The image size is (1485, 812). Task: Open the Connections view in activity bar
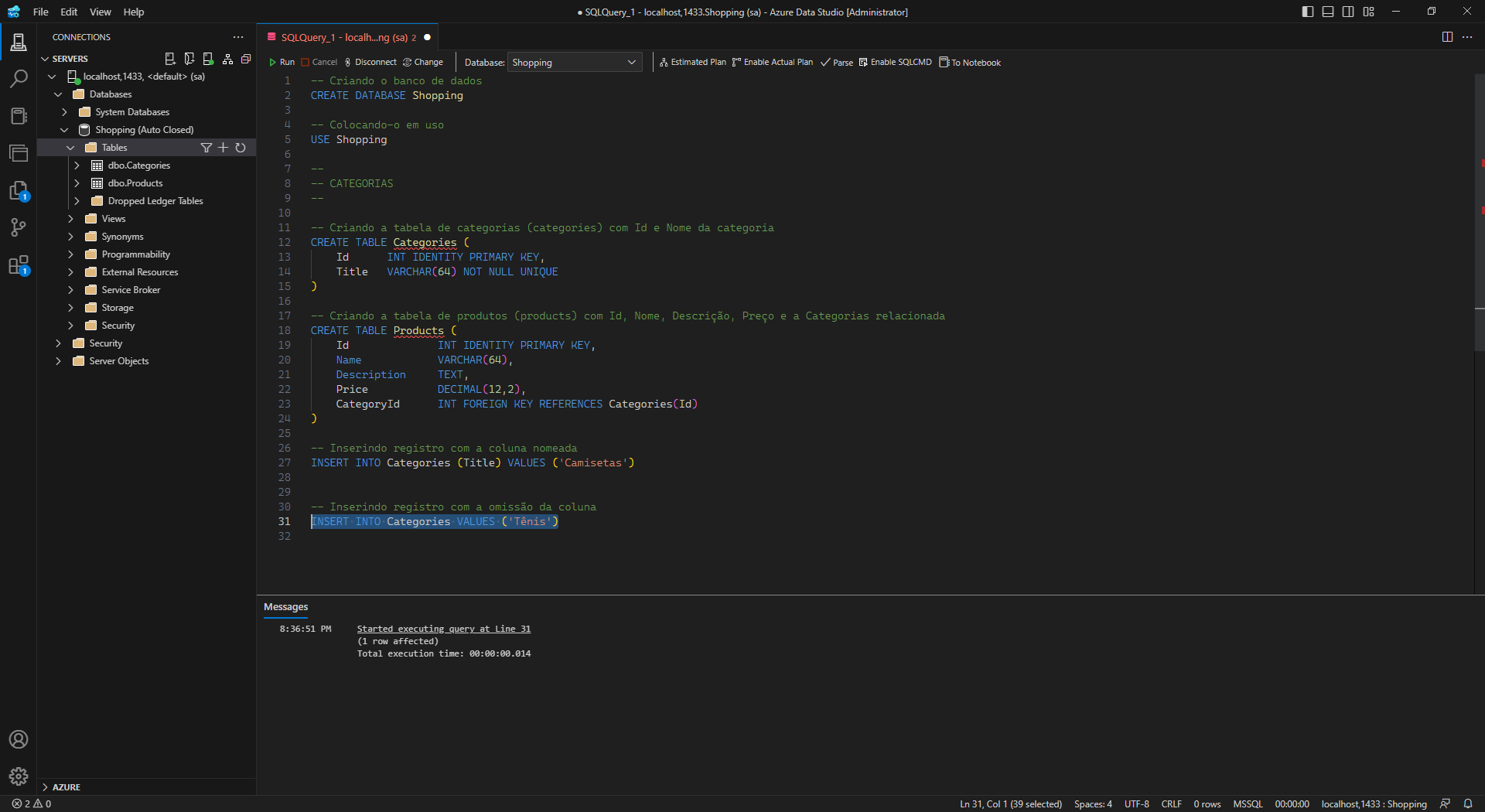click(x=19, y=41)
